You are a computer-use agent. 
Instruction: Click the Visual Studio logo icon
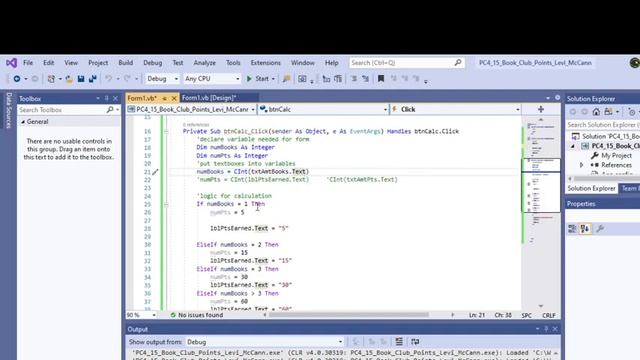pos(11,63)
